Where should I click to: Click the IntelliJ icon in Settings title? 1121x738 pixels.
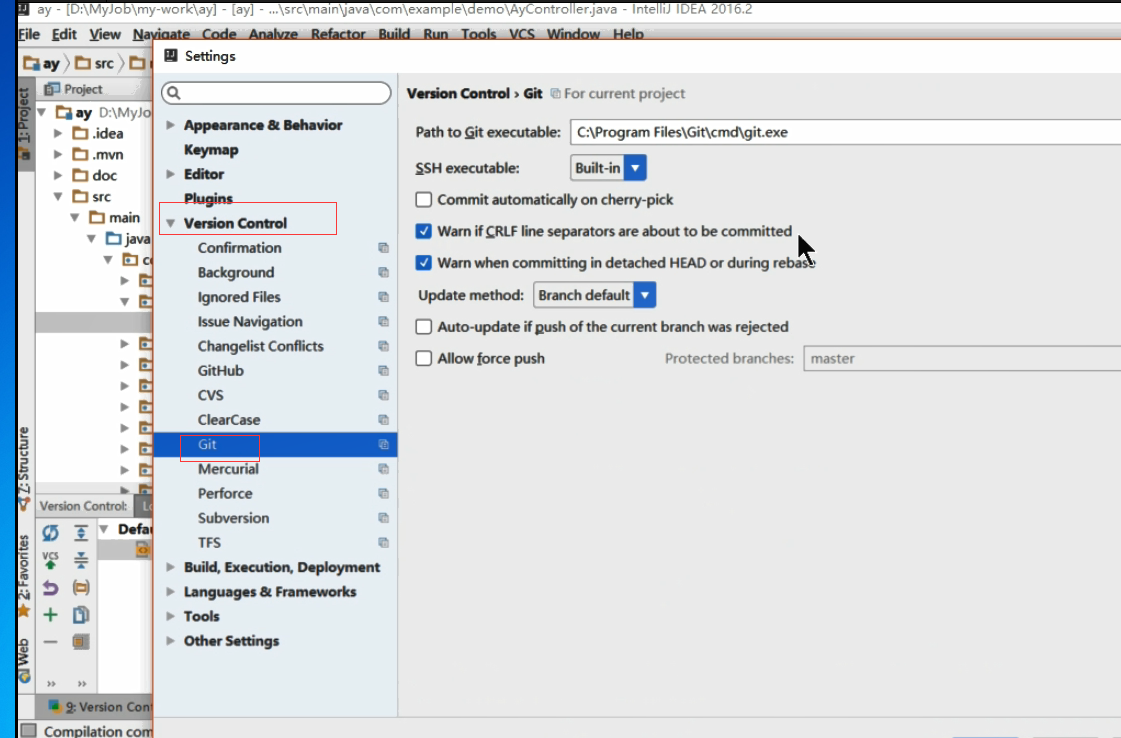[x=171, y=56]
